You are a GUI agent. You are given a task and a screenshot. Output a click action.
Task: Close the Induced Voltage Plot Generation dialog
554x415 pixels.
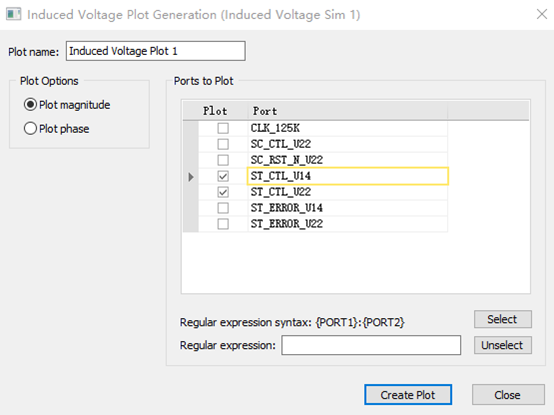(x=542, y=14)
